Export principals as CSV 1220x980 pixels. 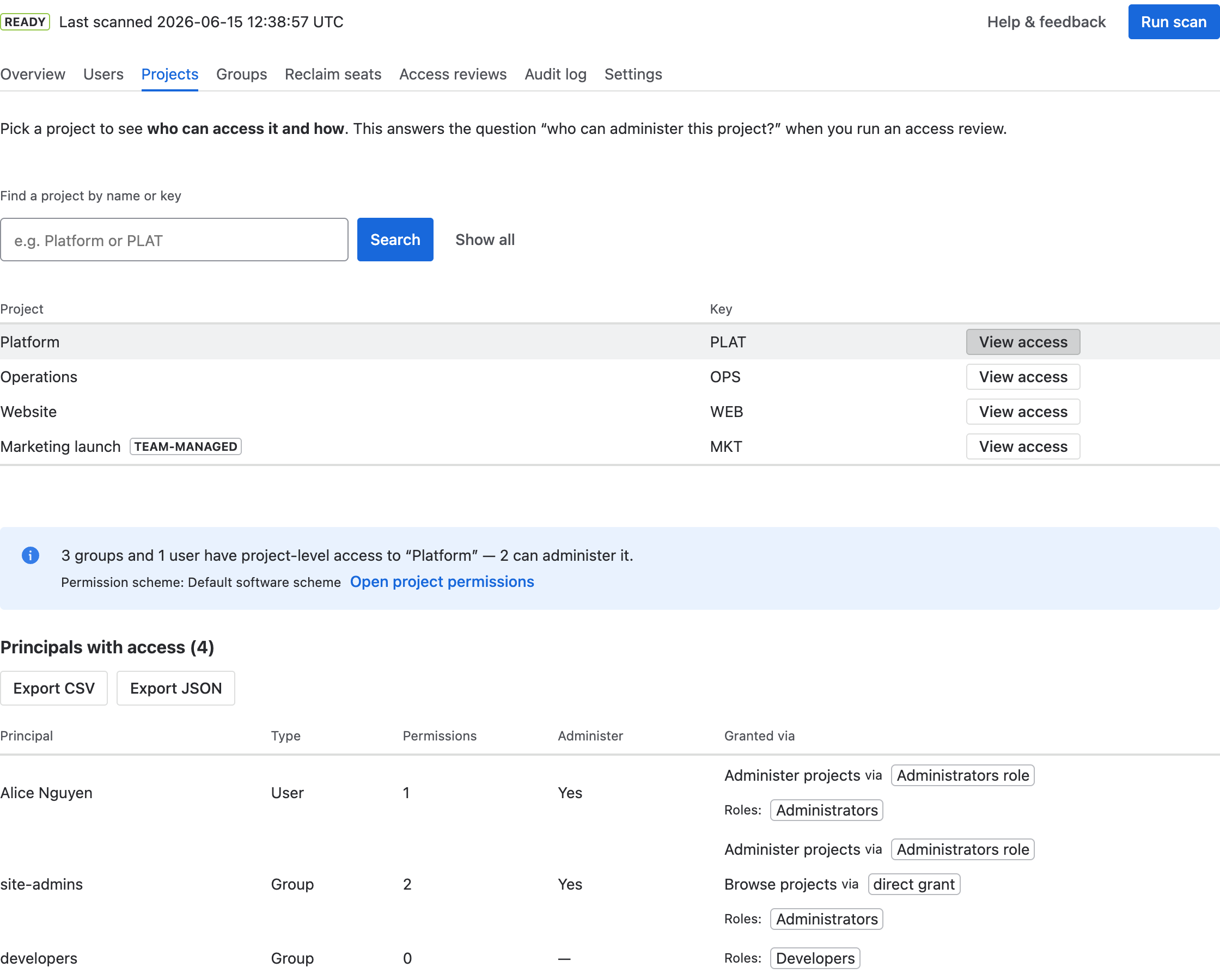point(54,689)
